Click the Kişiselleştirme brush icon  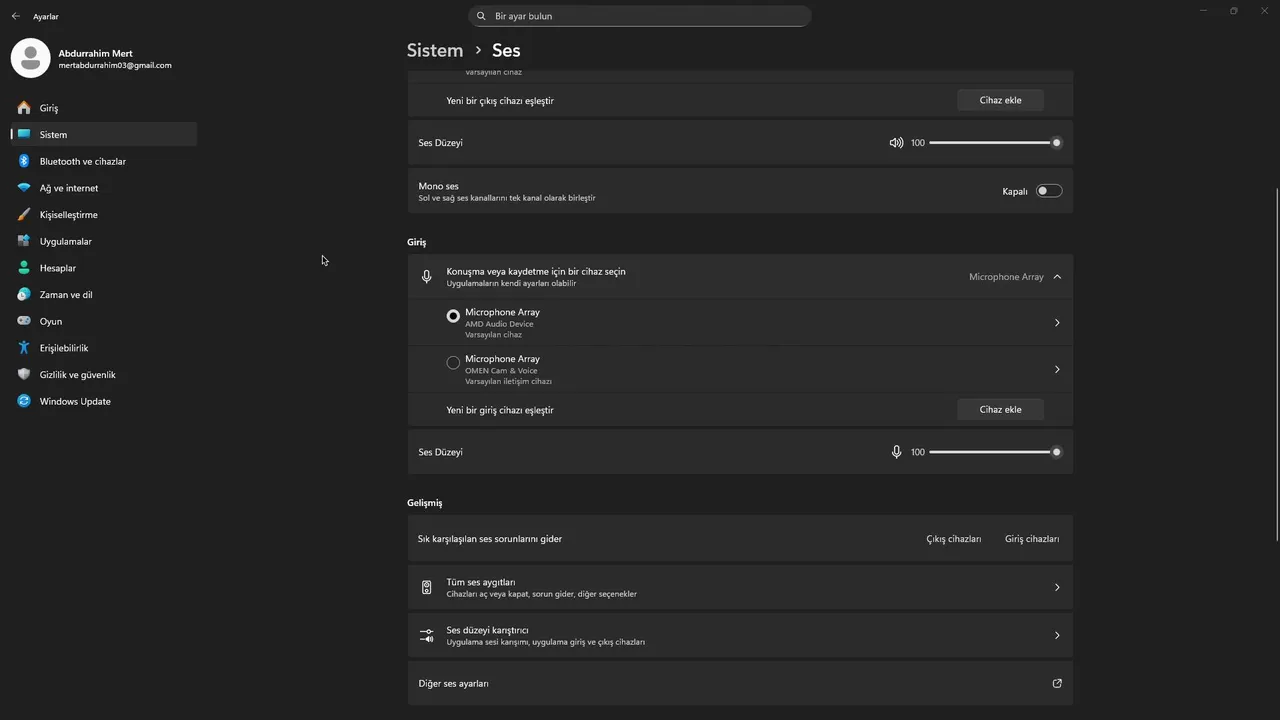click(24, 215)
